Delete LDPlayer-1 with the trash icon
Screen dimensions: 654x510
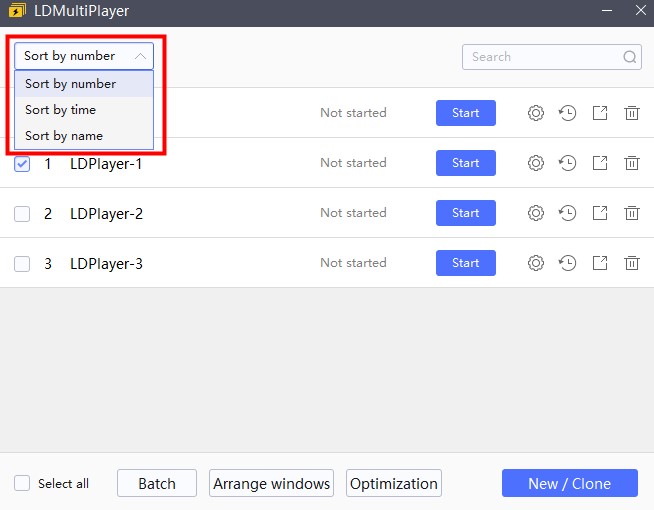[632, 163]
